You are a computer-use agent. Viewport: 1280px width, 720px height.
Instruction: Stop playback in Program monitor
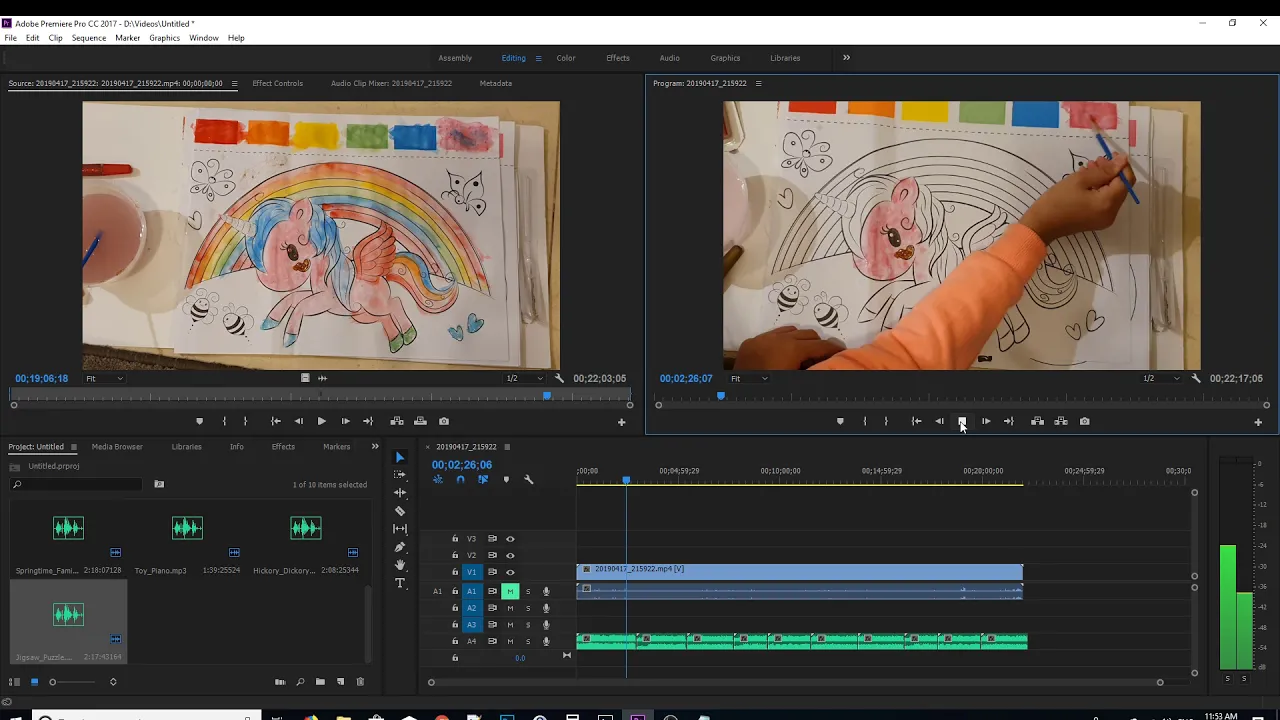tap(962, 421)
